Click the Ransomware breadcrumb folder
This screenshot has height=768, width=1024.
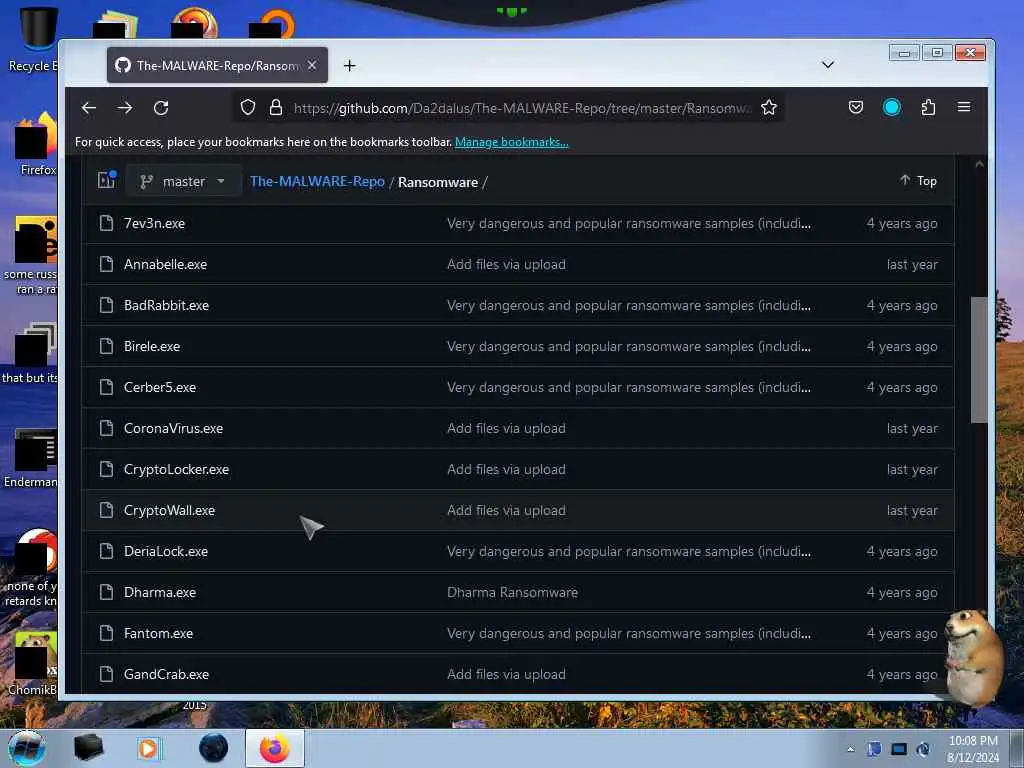coord(438,182)
